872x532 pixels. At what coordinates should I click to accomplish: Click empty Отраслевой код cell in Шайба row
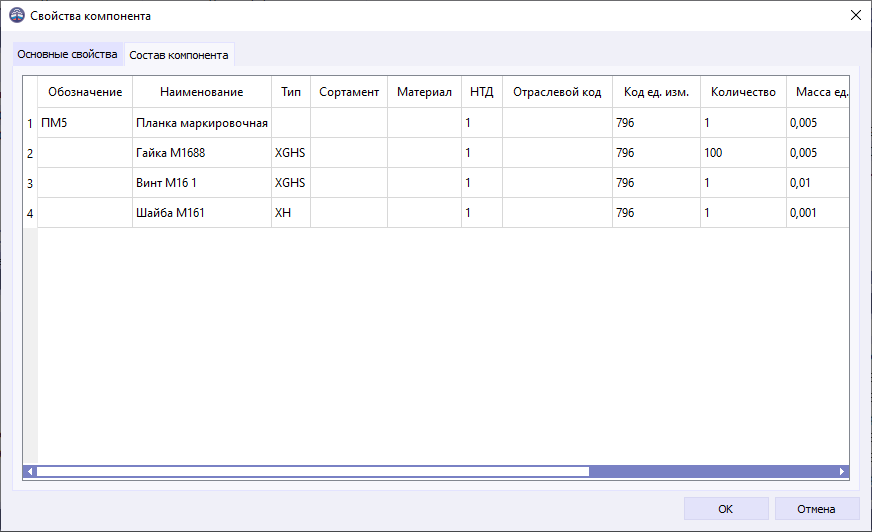[x=557, y=213]
